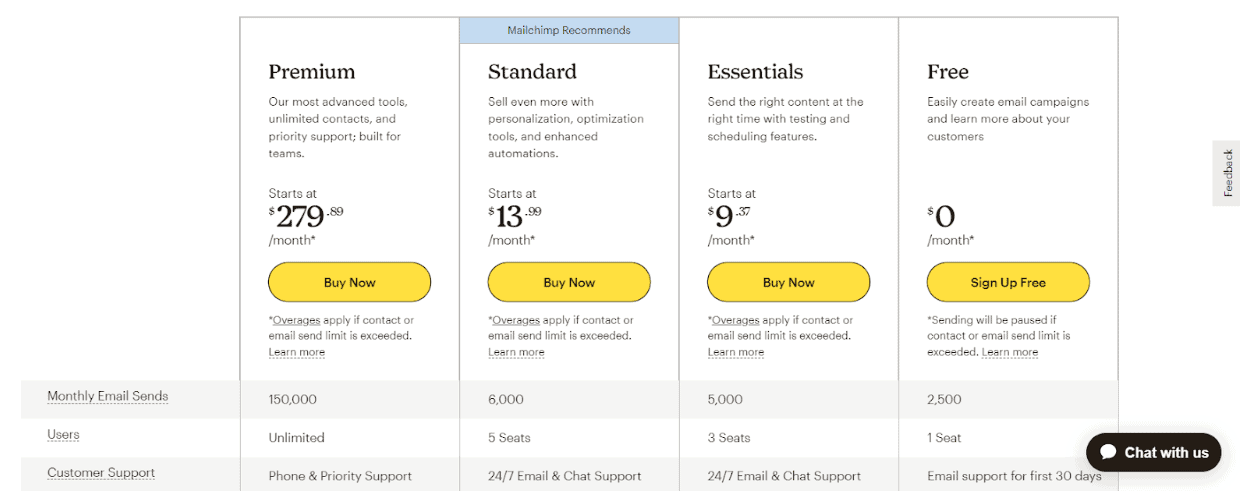Click Sign Up Free button
The height and width of the screenshot is (504, 1260).
pyautogui.click(x=1008, y=282)
